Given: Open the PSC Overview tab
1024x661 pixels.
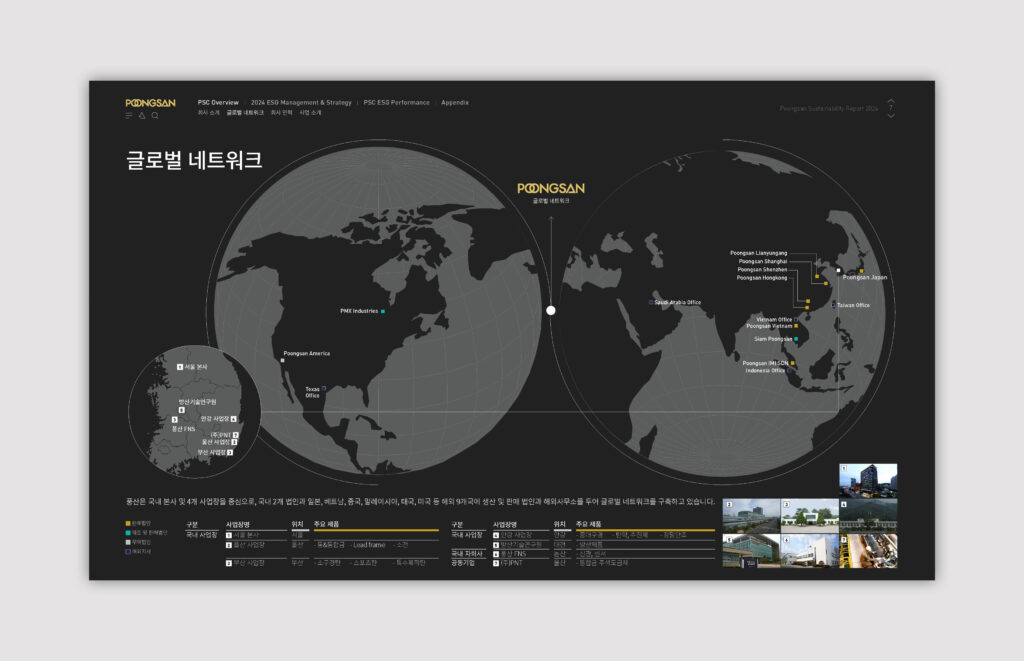Looking at the screenshot, I should (218, 103).
